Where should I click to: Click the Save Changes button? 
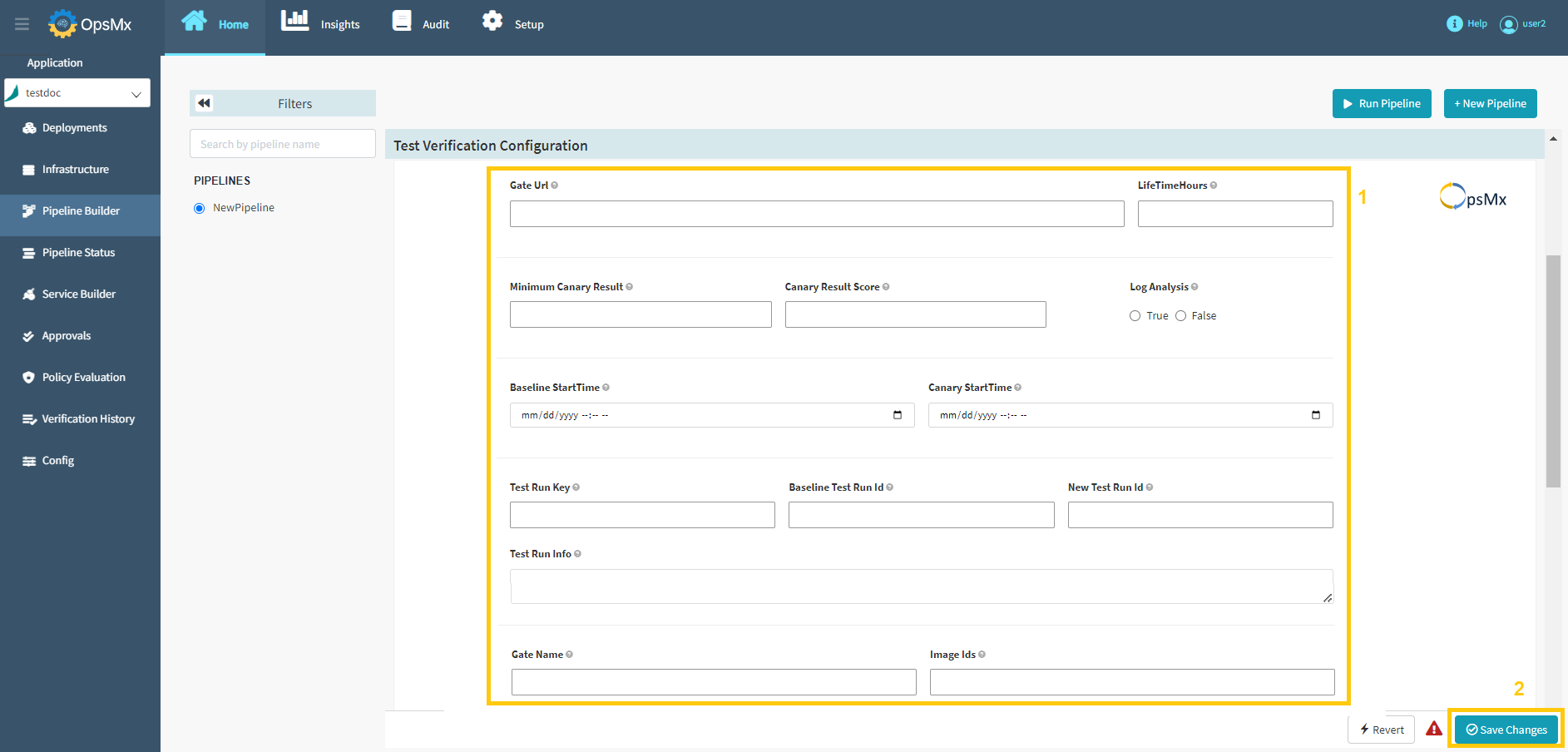pos(1506,730)
